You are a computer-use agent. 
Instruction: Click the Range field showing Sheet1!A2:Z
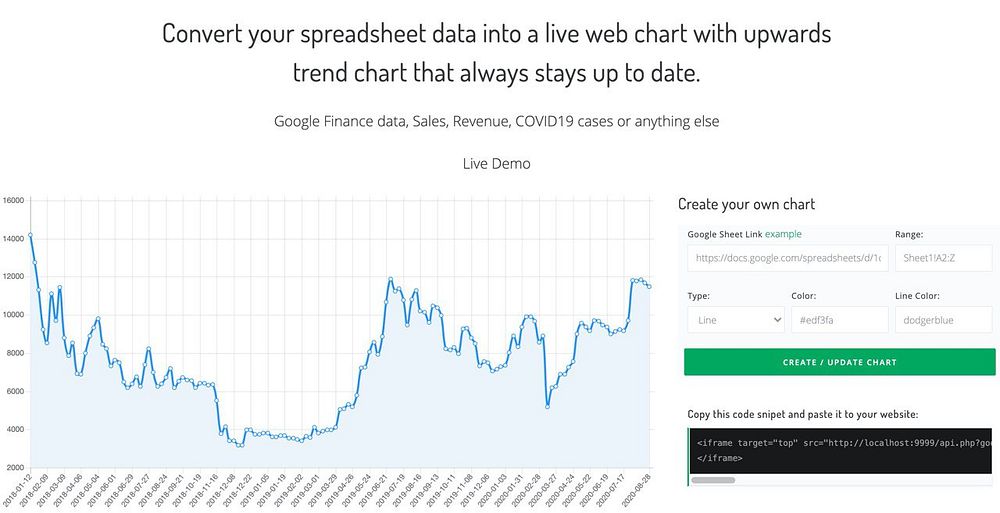pos(944,258)
